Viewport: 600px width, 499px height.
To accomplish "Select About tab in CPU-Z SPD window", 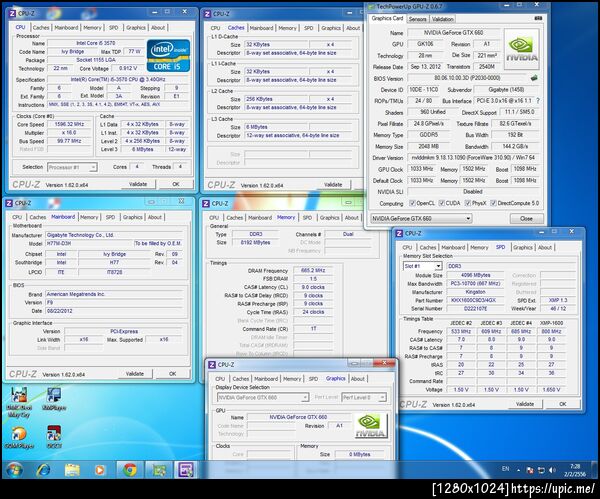I will coord(545,247).
